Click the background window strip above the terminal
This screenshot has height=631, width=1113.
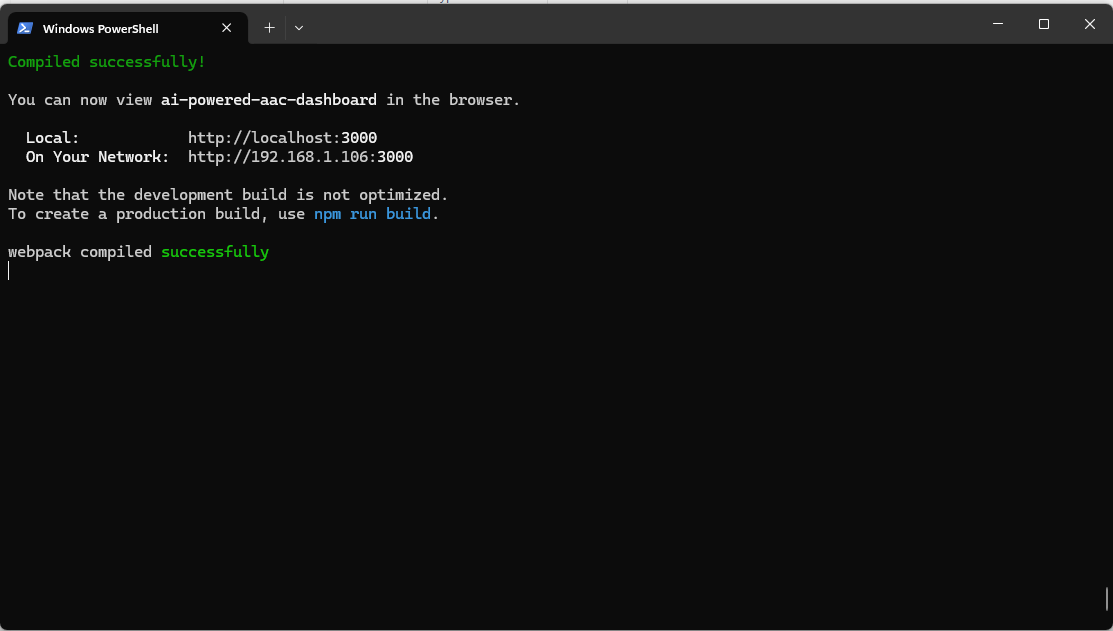[x=556, y=3]
